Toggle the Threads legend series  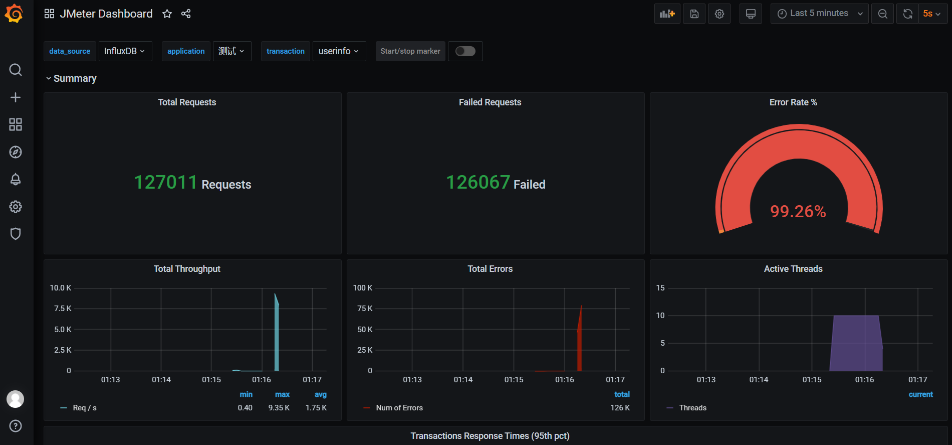pyautogui.click(x=693, y=407)
